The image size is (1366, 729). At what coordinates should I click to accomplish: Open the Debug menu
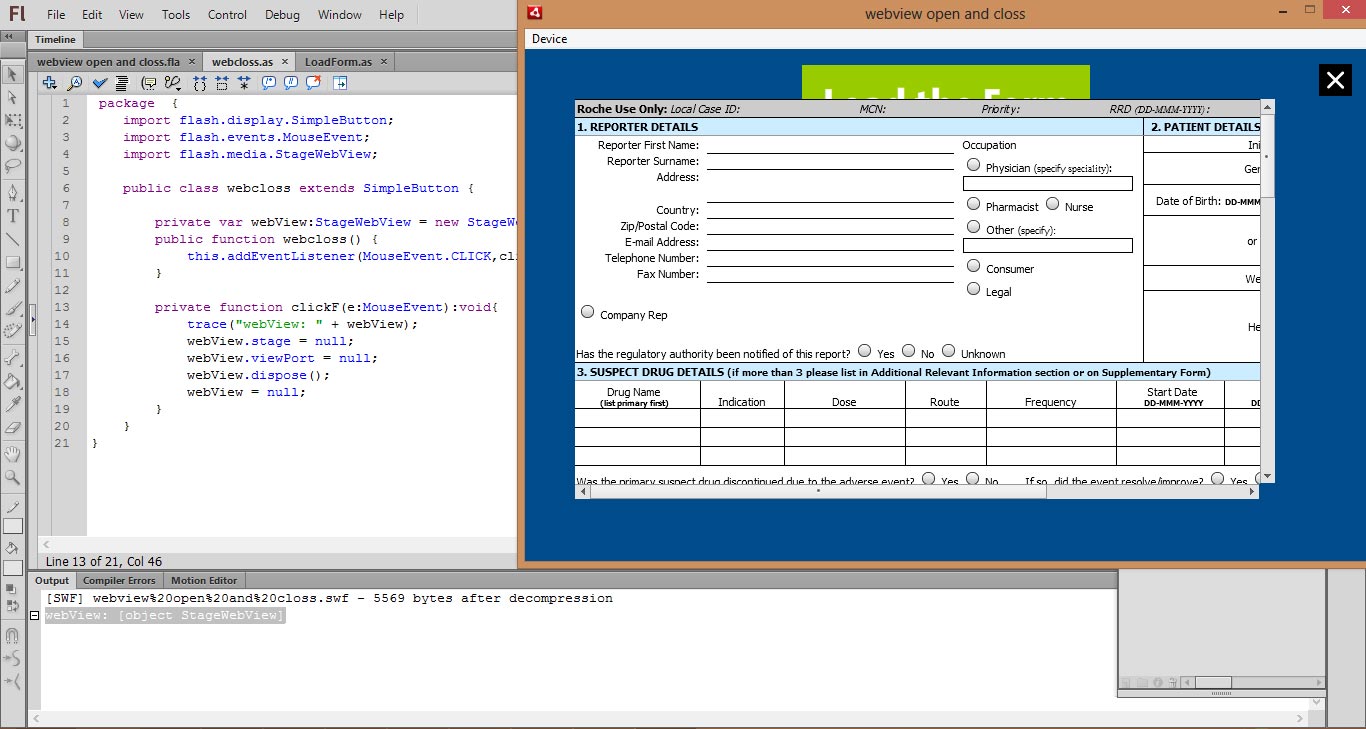point(282,15)
